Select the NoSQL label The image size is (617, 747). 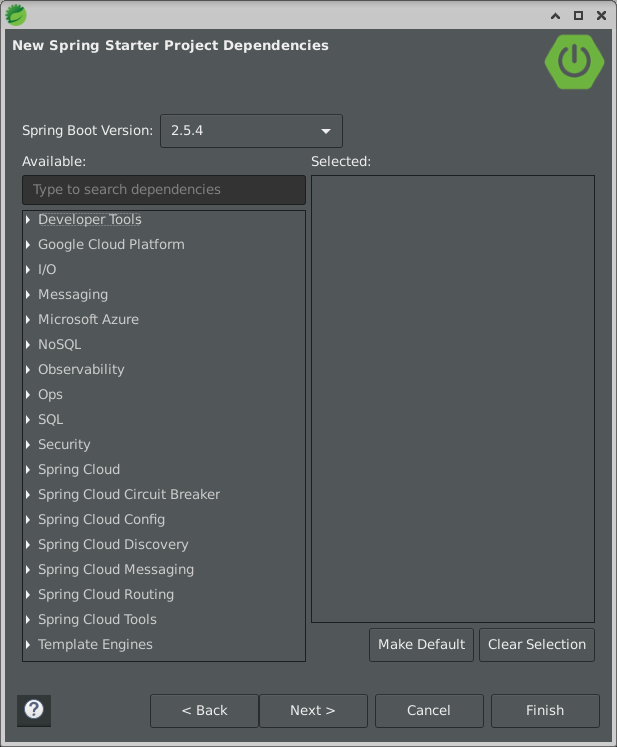(60, 344)
